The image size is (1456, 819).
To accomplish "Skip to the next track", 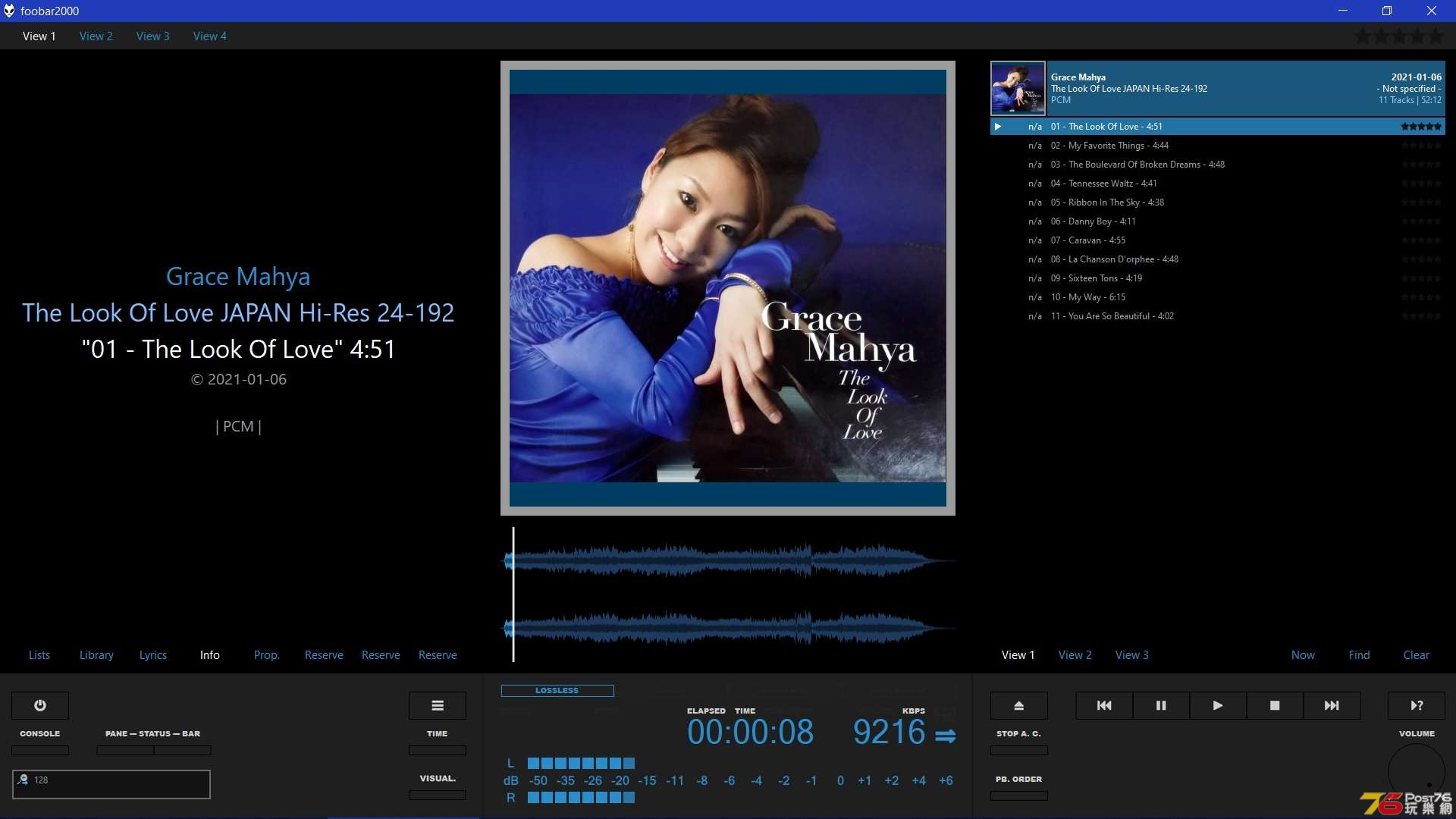I will click(1332, 705).
